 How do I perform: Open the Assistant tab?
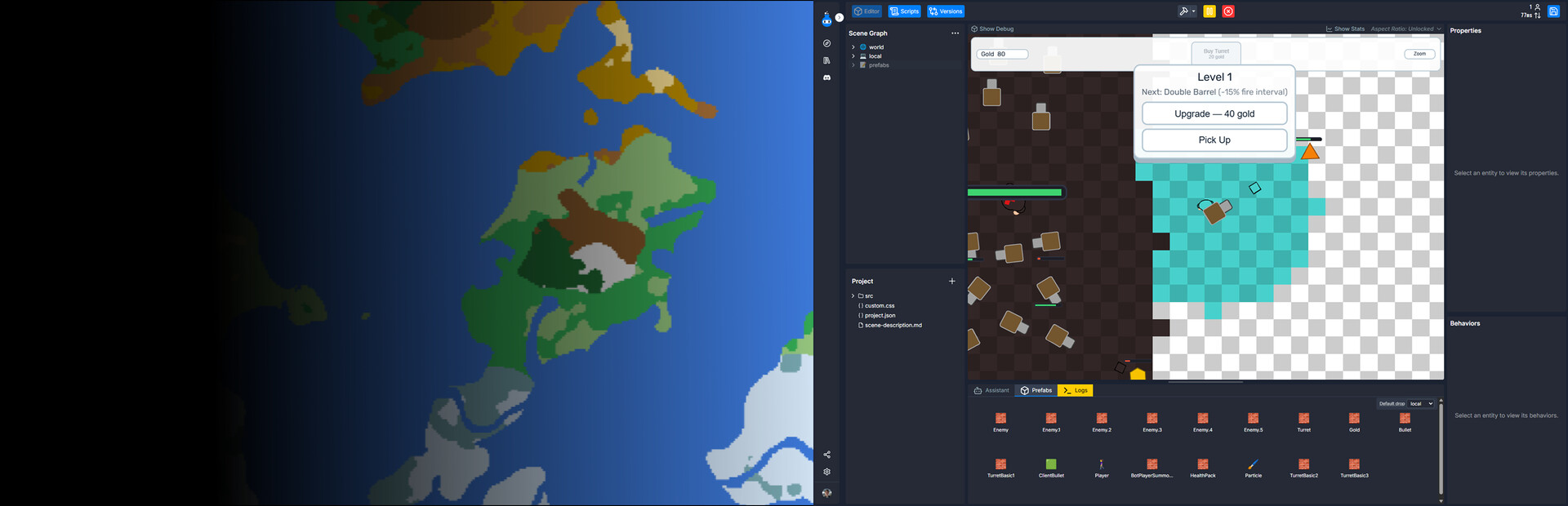[x=991, y=391]
